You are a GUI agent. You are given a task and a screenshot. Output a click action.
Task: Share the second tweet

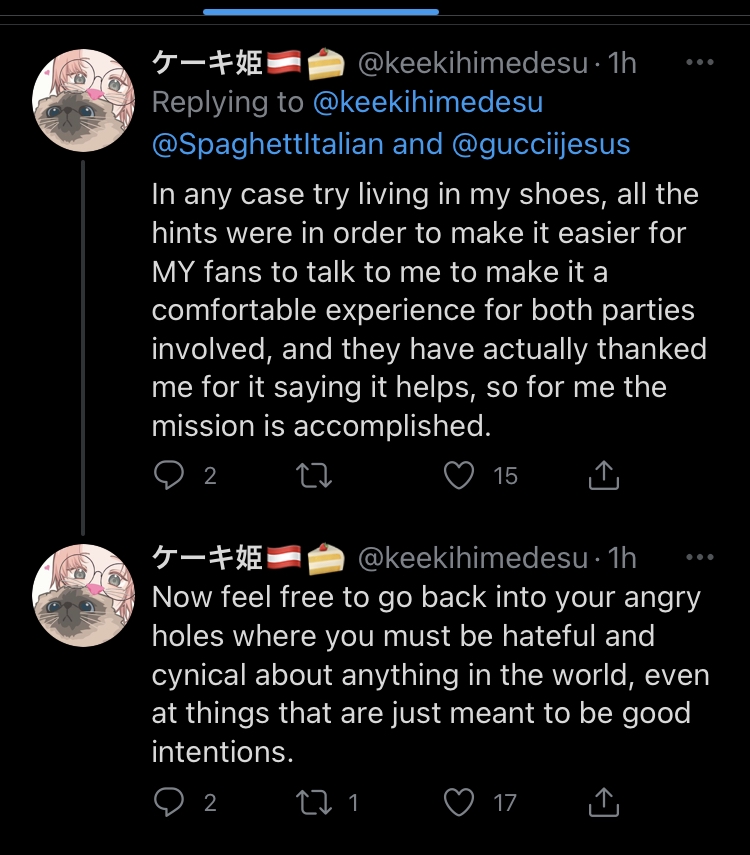pos(603,801)
